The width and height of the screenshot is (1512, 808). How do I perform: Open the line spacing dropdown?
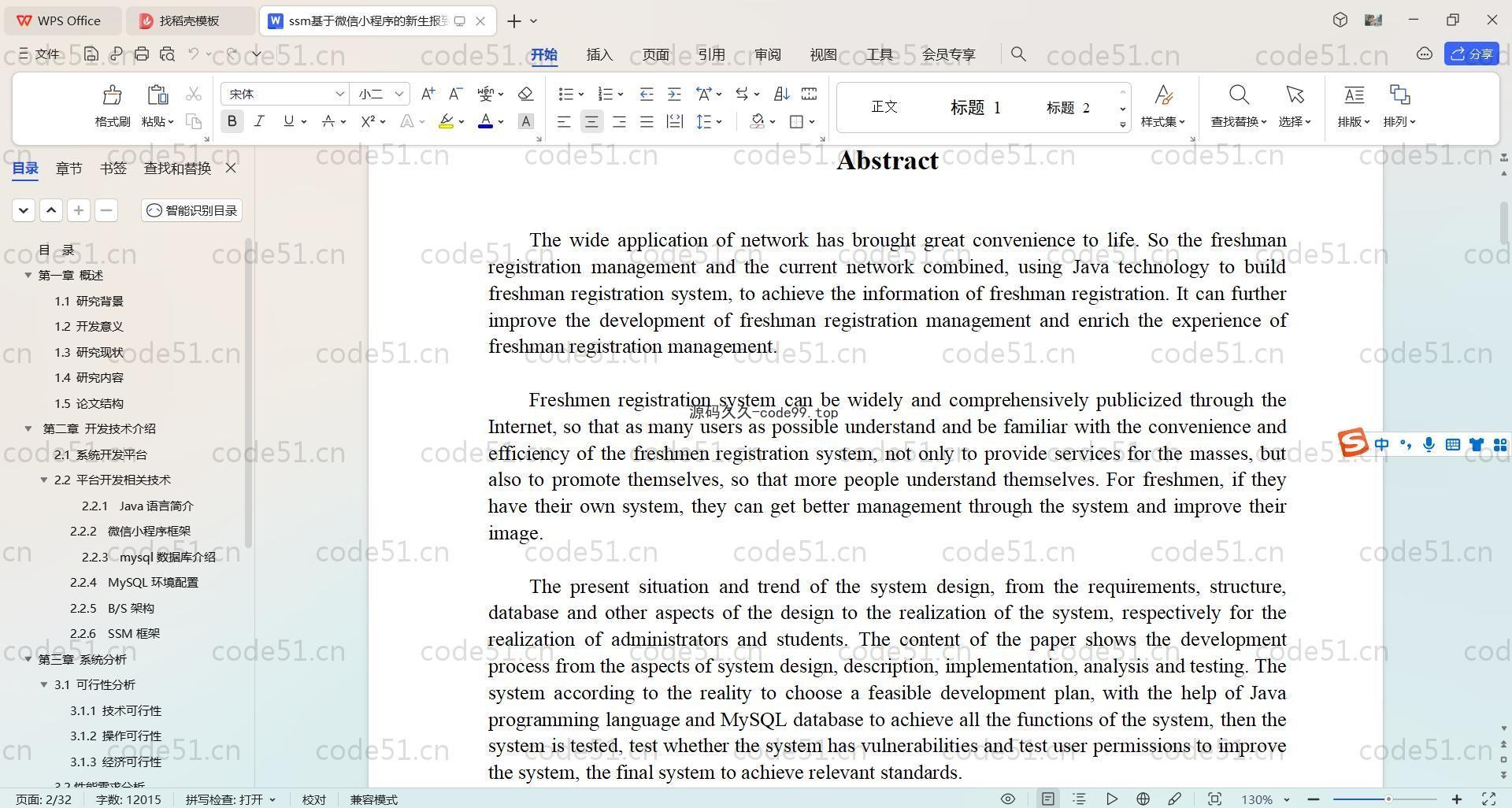(x=721, y=121)
